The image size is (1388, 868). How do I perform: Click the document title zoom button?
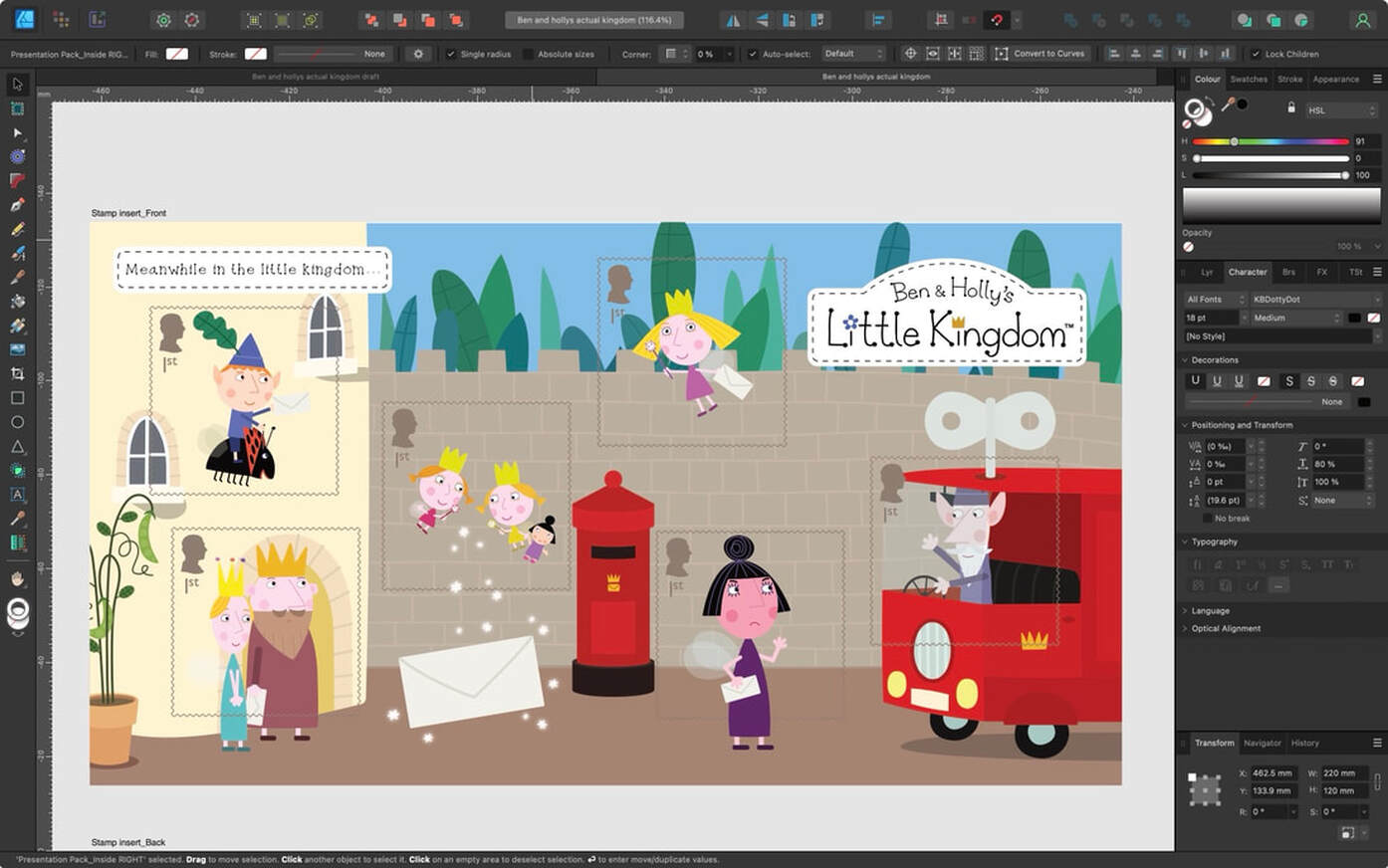point(594,20)
